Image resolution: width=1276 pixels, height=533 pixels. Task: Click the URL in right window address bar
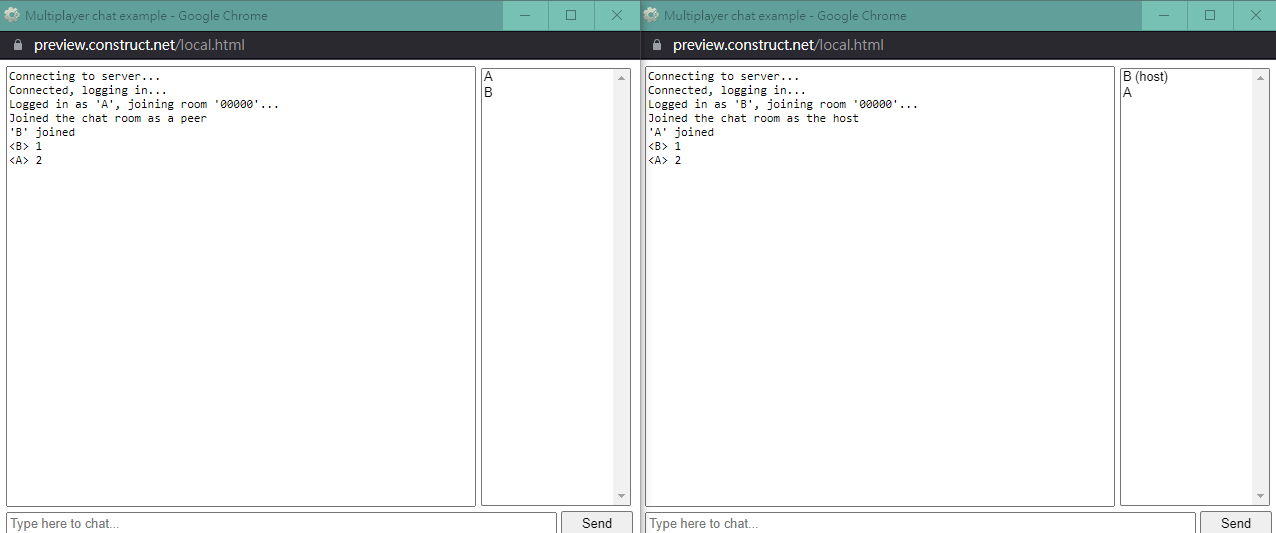tap(778, 45)
